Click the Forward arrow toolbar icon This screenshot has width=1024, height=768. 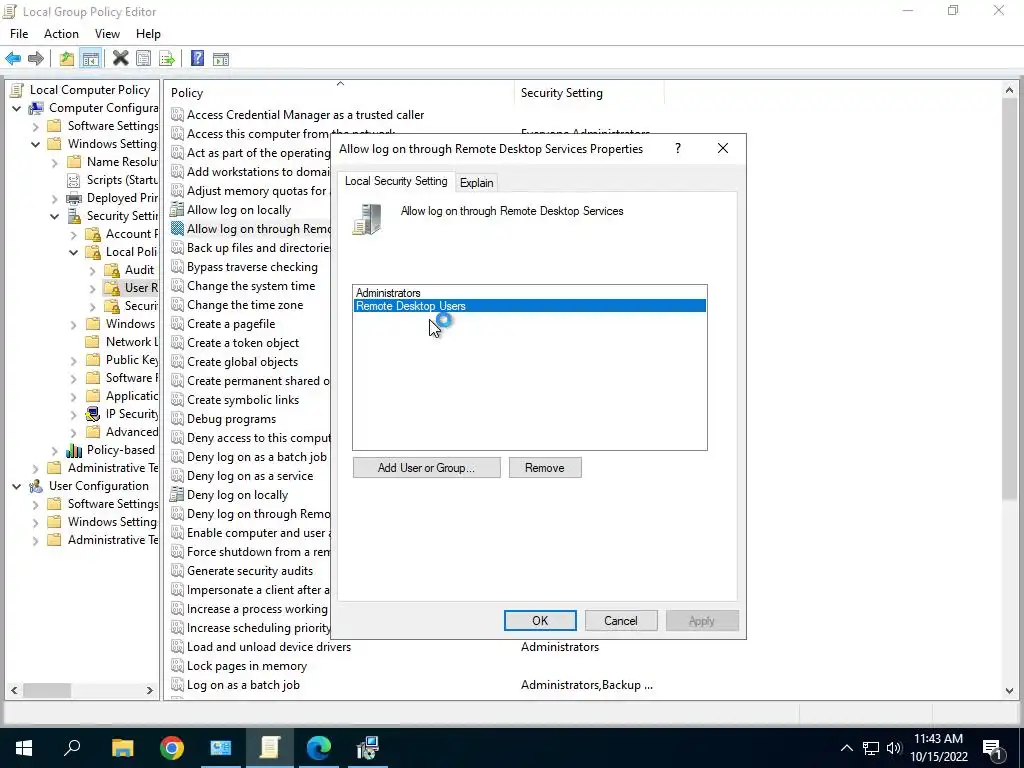point(36,59)
